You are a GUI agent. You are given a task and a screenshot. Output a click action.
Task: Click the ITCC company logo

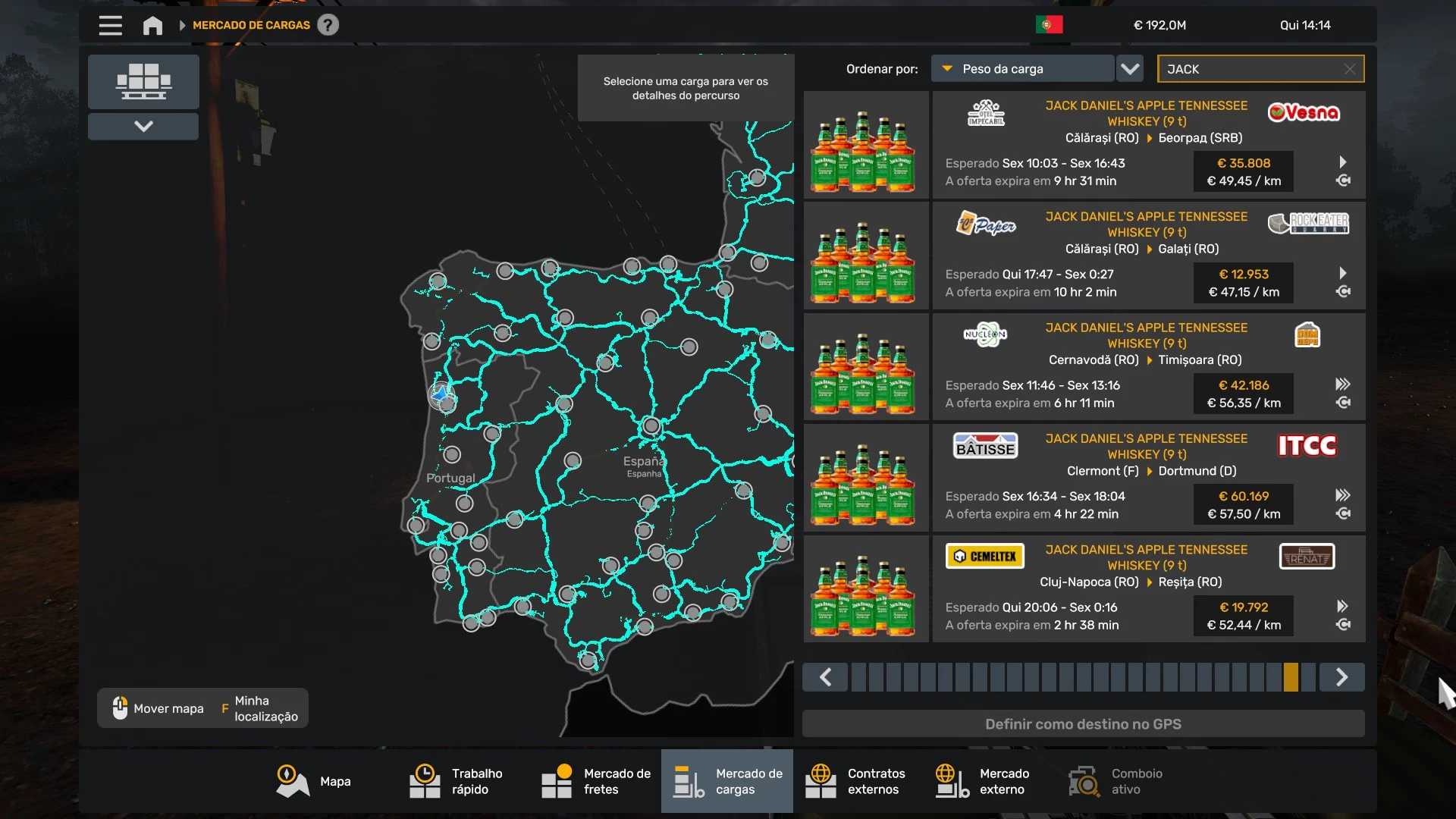click(1307, 446)
